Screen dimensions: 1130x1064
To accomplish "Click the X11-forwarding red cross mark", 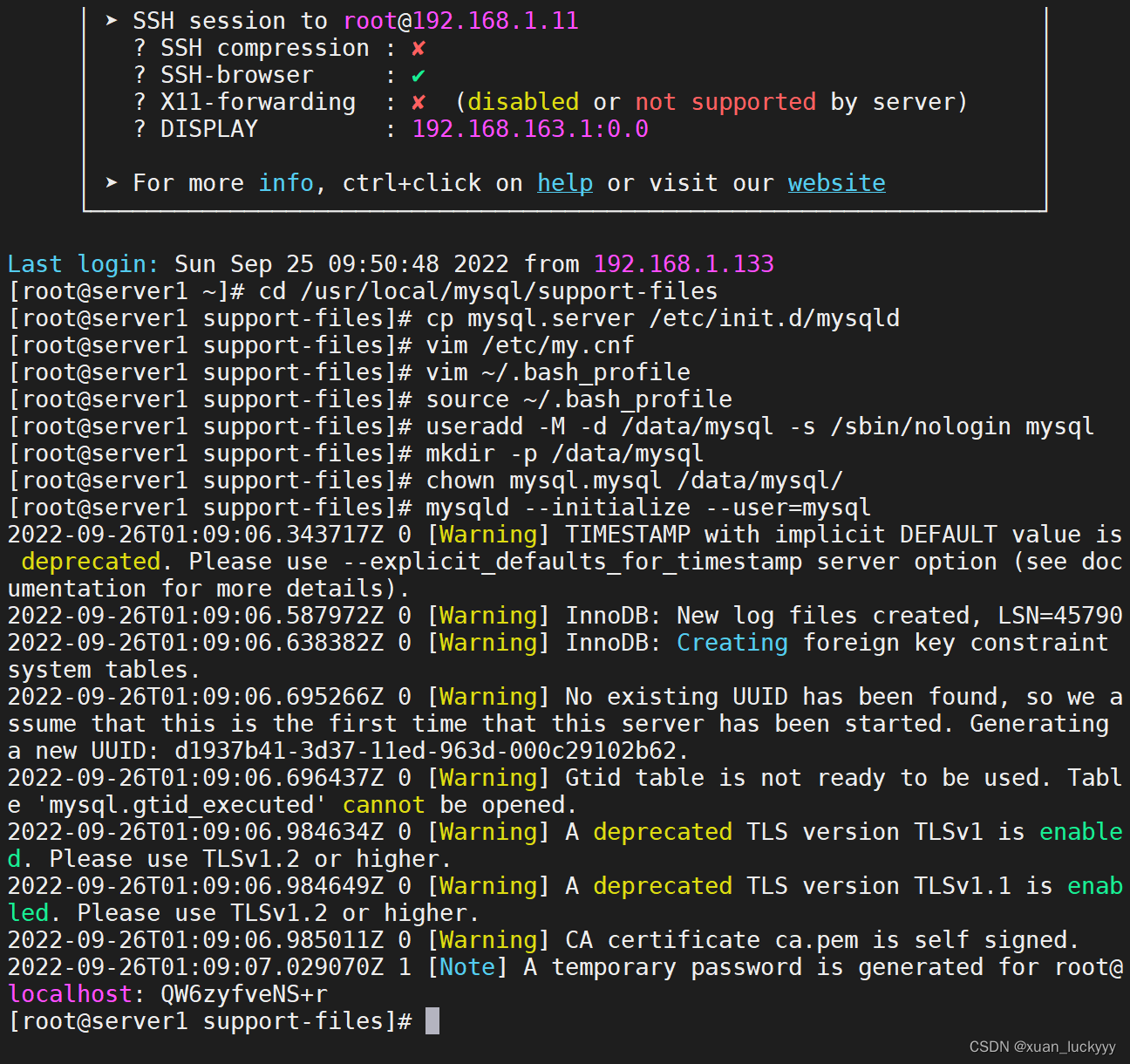I will tap(419, 102).
